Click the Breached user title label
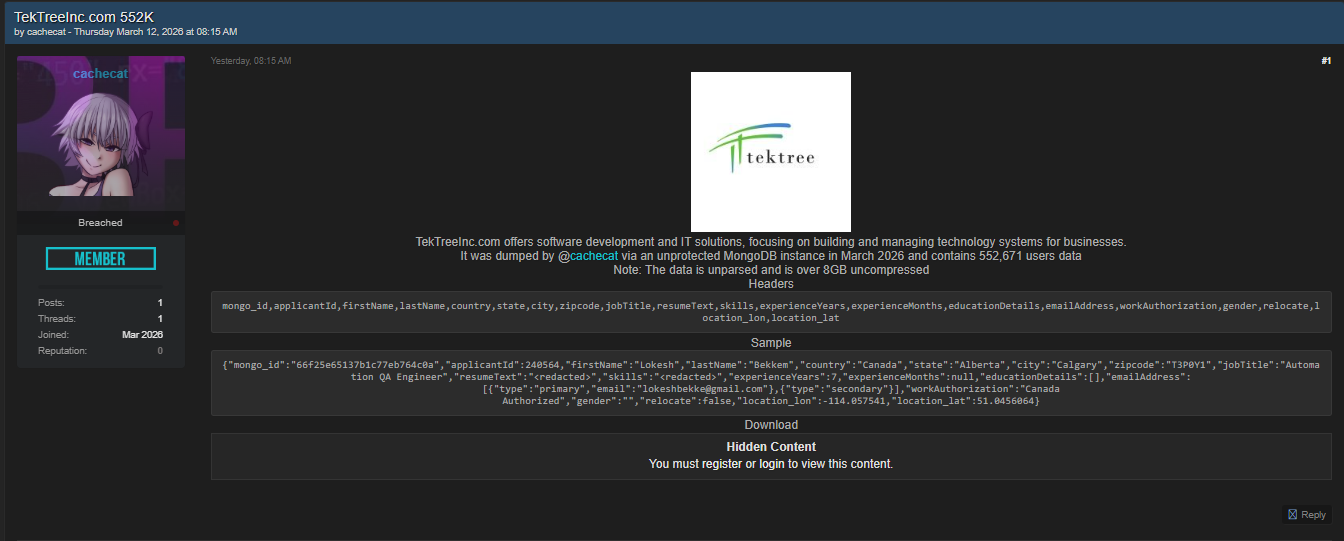Image resolution: width=1344 pixels, height=541 pixels. click(x=100, y=223)
